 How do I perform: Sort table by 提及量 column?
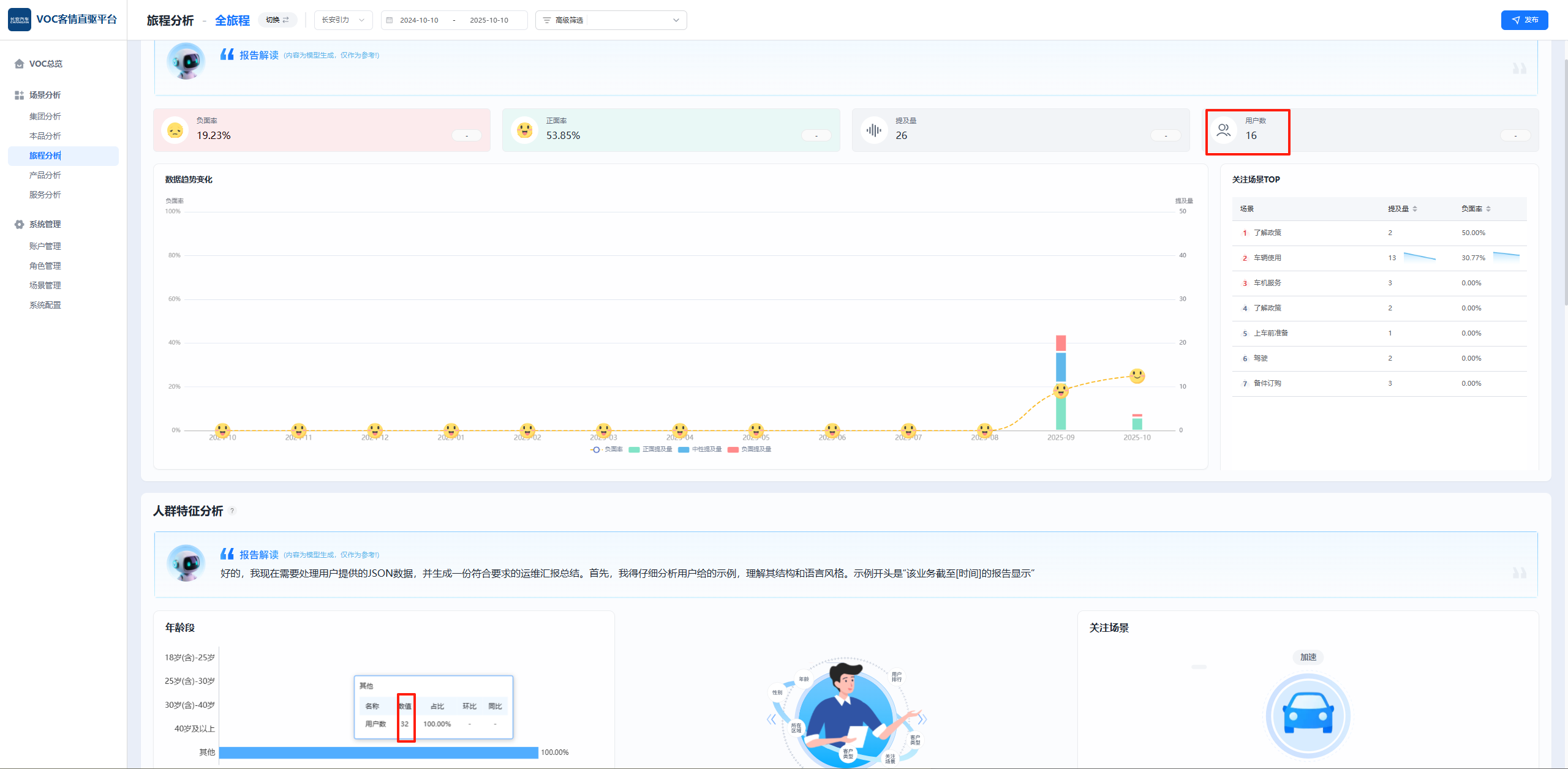pyautogui.click(x=1402, y=209)
